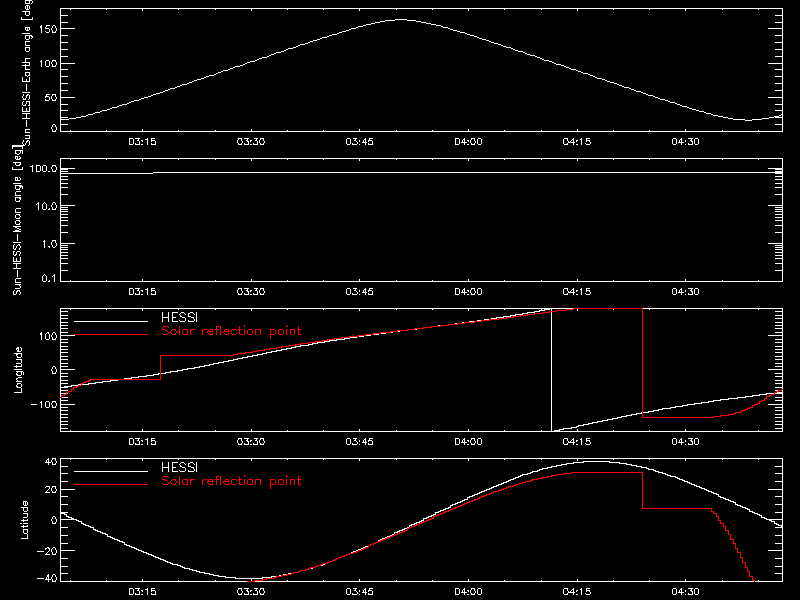800x600 pixels.
Task: Click the 100.0 tick on Moon angle axis
Action: [43, 169]
